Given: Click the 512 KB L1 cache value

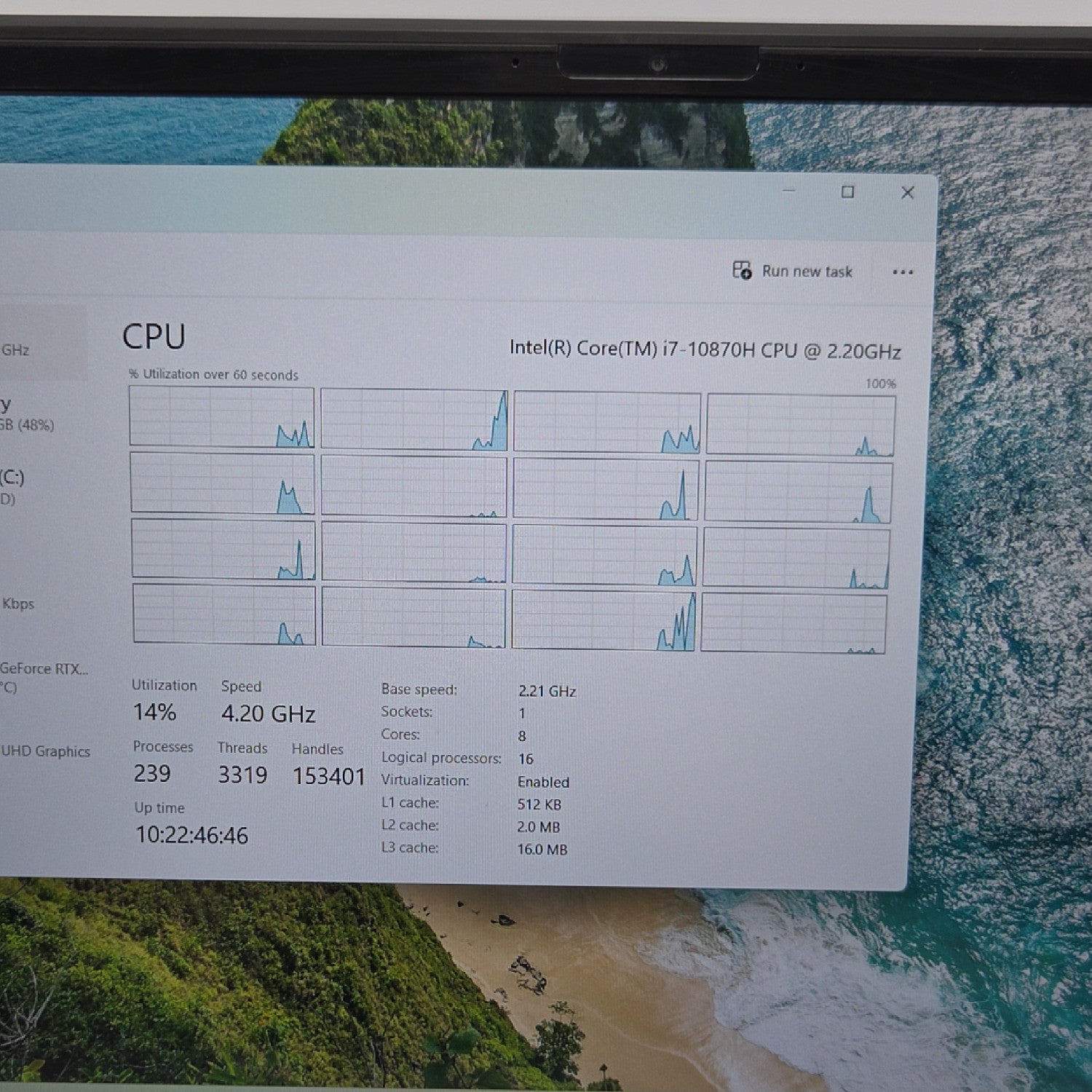Looking at the screenshot, I should tap(539, 804).
